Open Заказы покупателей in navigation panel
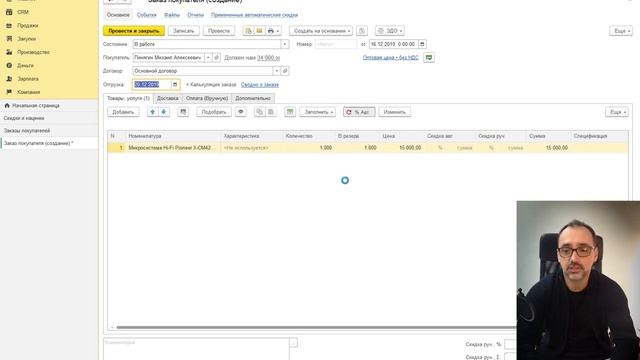The height and width of the screenshot is (360, 640). [27, 131]
